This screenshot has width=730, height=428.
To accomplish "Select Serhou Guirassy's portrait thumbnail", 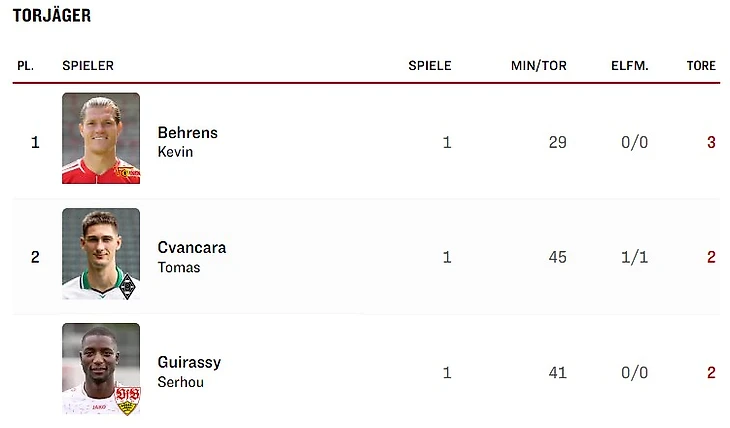I will (x=100, y=368).
